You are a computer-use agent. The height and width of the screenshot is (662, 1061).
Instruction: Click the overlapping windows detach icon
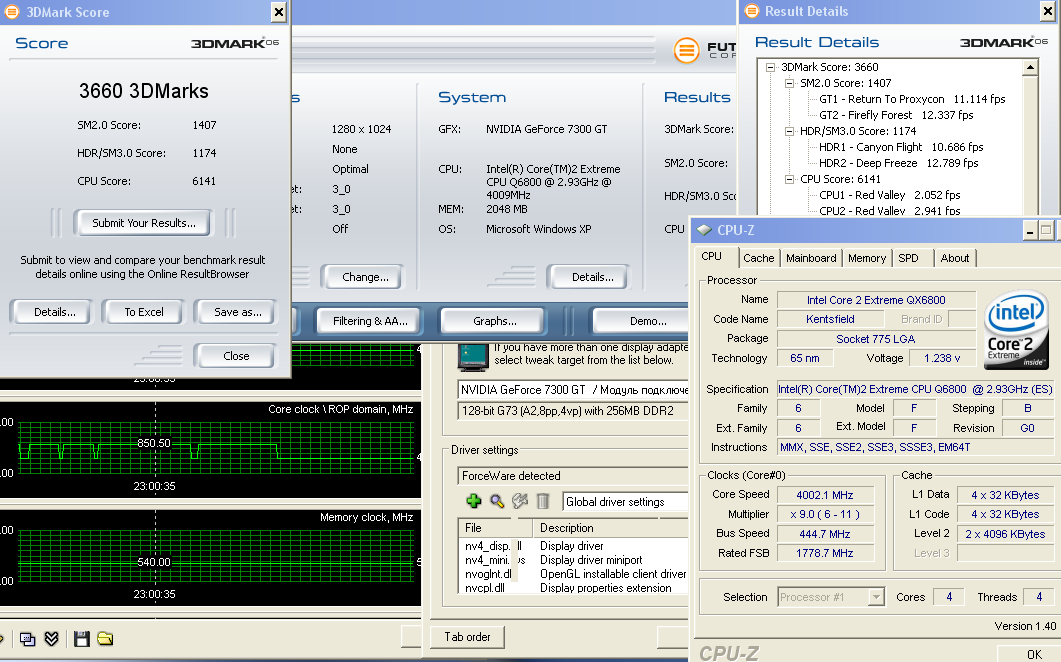click(28, 638)
